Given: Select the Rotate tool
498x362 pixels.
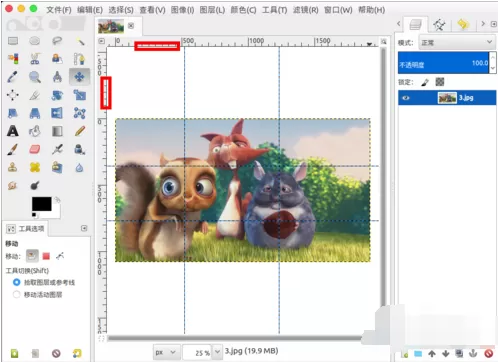Looking at the screenshot, I should tap(57, 95).
